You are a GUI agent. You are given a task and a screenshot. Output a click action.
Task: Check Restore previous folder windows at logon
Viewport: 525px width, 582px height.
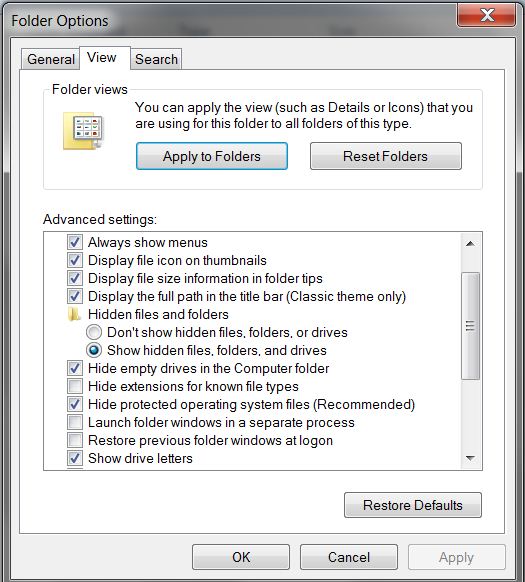click(75, 440)
